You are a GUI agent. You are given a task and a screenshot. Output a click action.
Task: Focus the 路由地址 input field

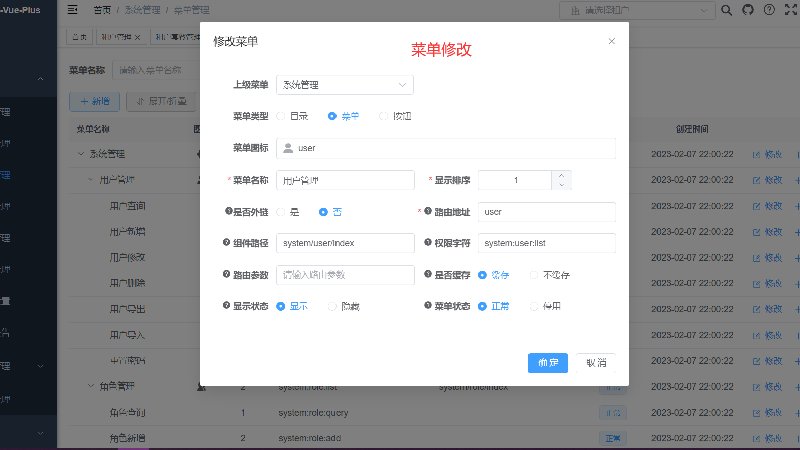(546, 212)
